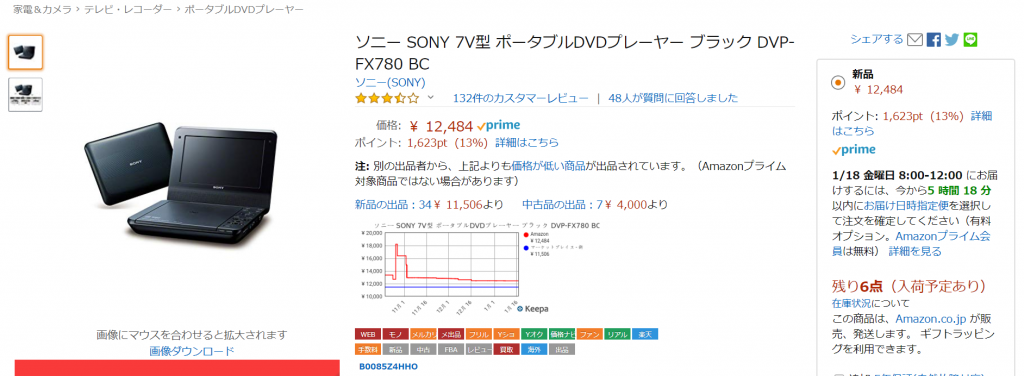Select the 新品 ¥12,484 radio button
The image size is (1024, 376).
837,83
